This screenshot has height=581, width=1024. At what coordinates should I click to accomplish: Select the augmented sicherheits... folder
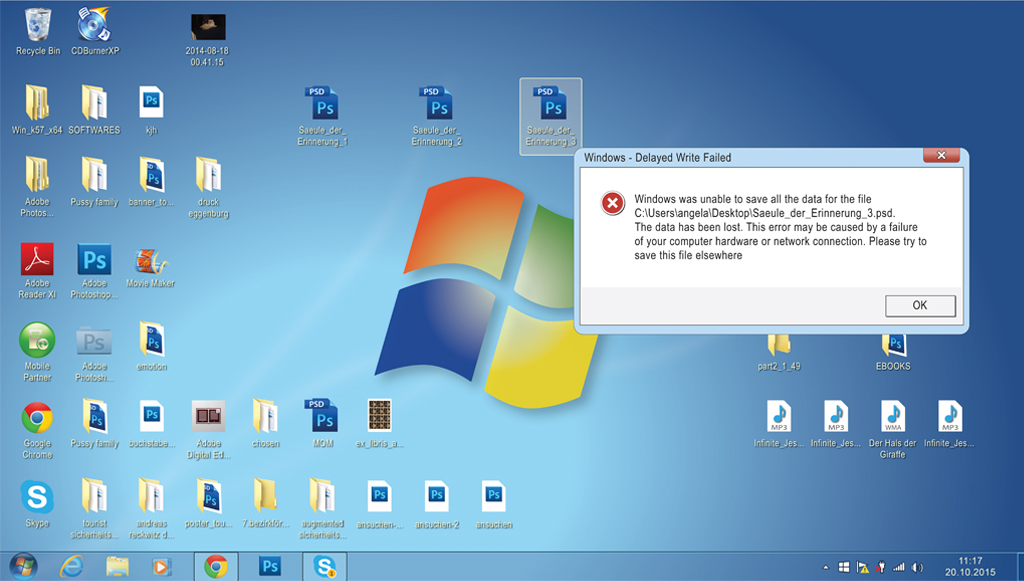click(323, 509)
